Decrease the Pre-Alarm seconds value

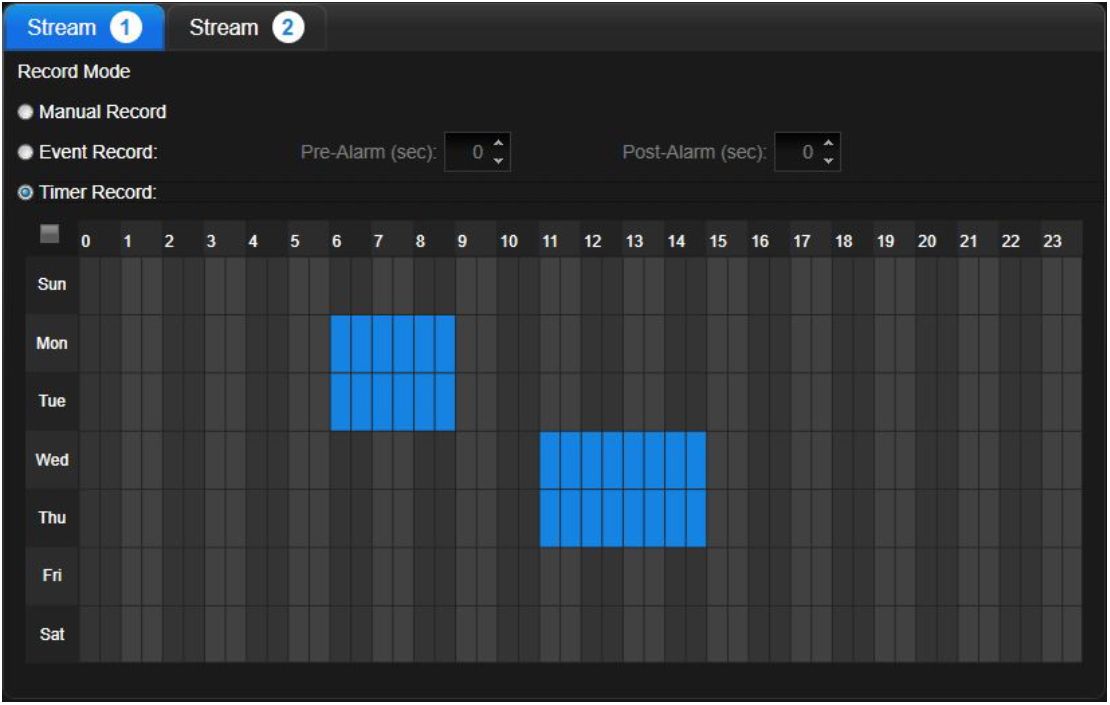coord(500,160)
